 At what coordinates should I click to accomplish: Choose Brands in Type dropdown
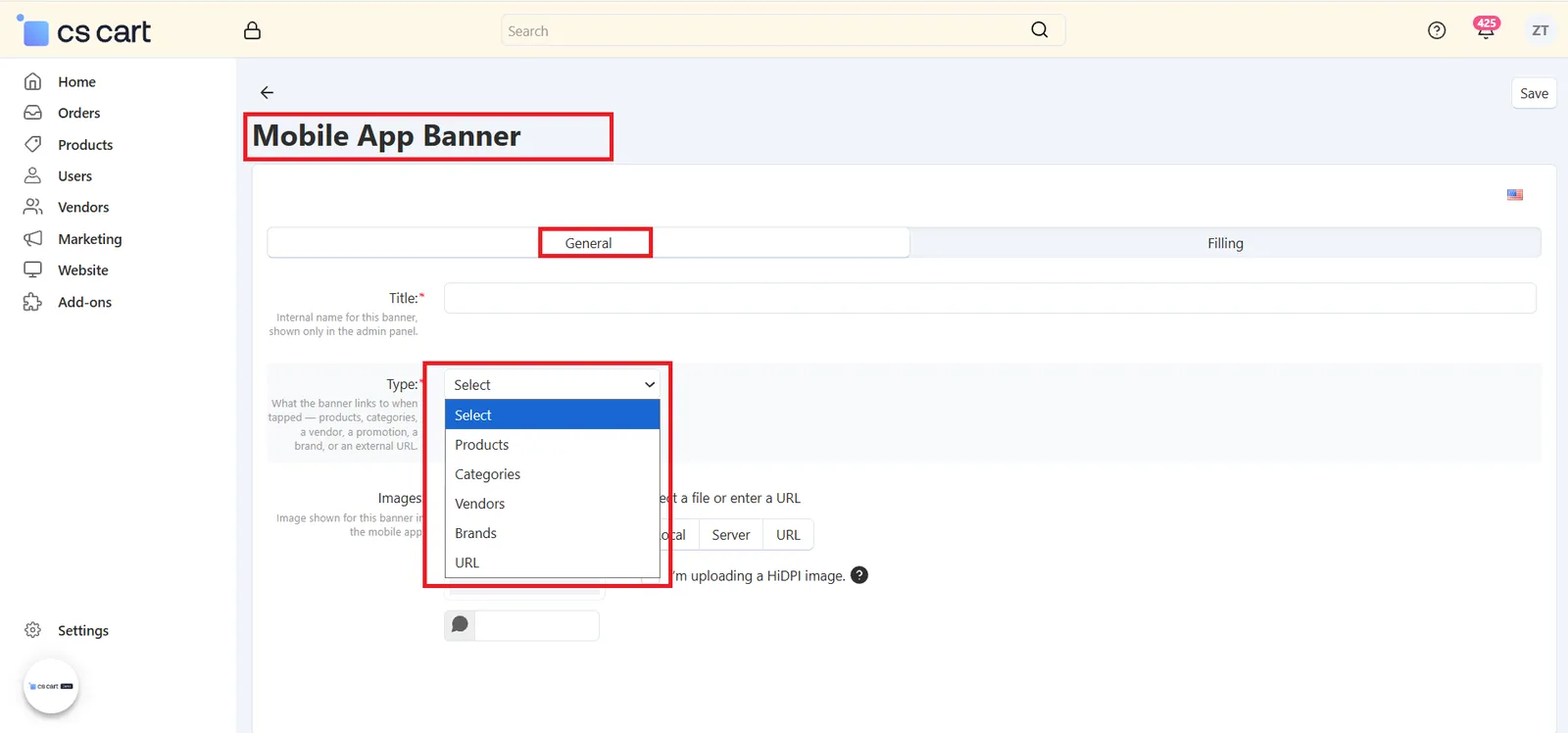coord(553,532)
